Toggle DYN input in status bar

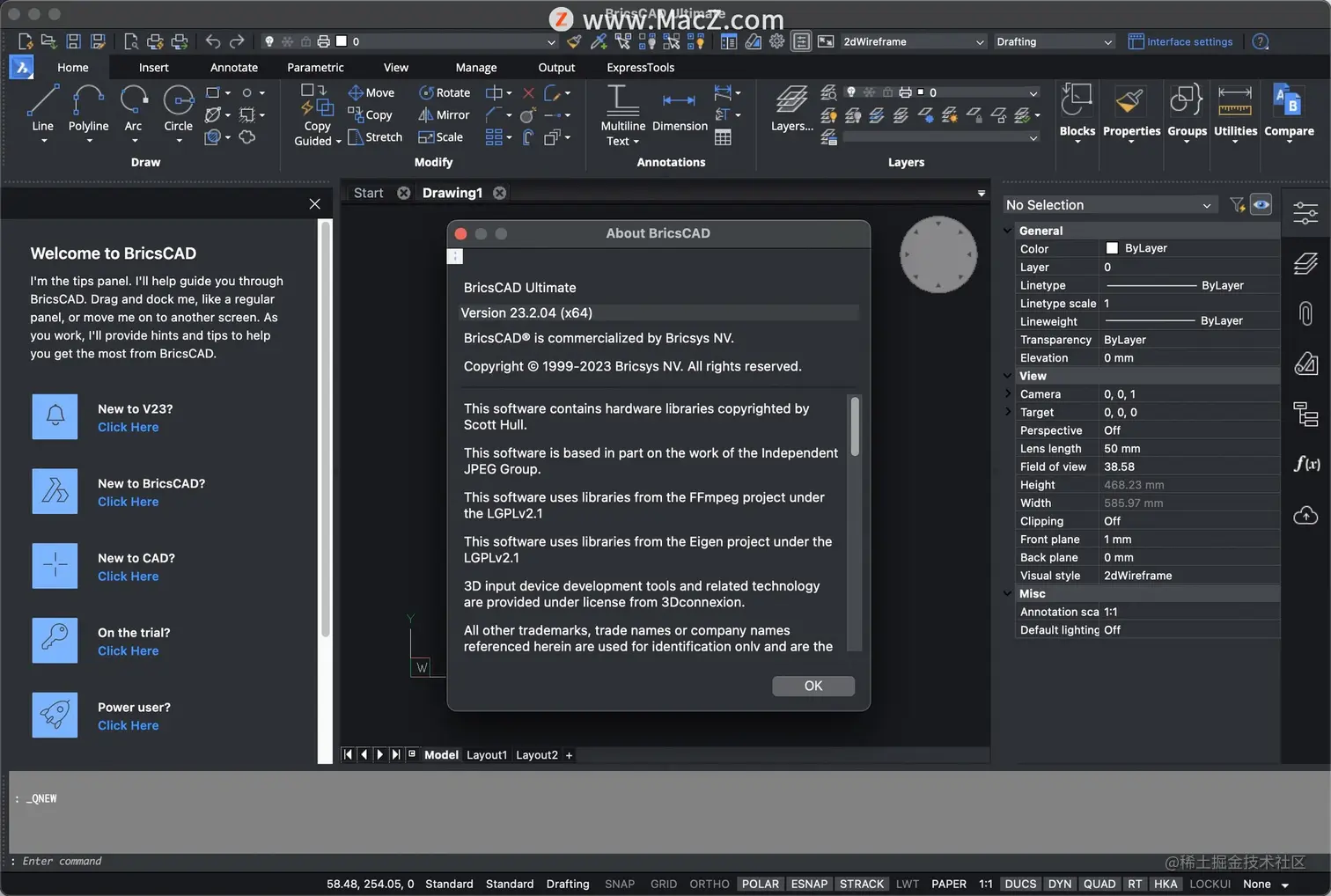coord(1060,884)
